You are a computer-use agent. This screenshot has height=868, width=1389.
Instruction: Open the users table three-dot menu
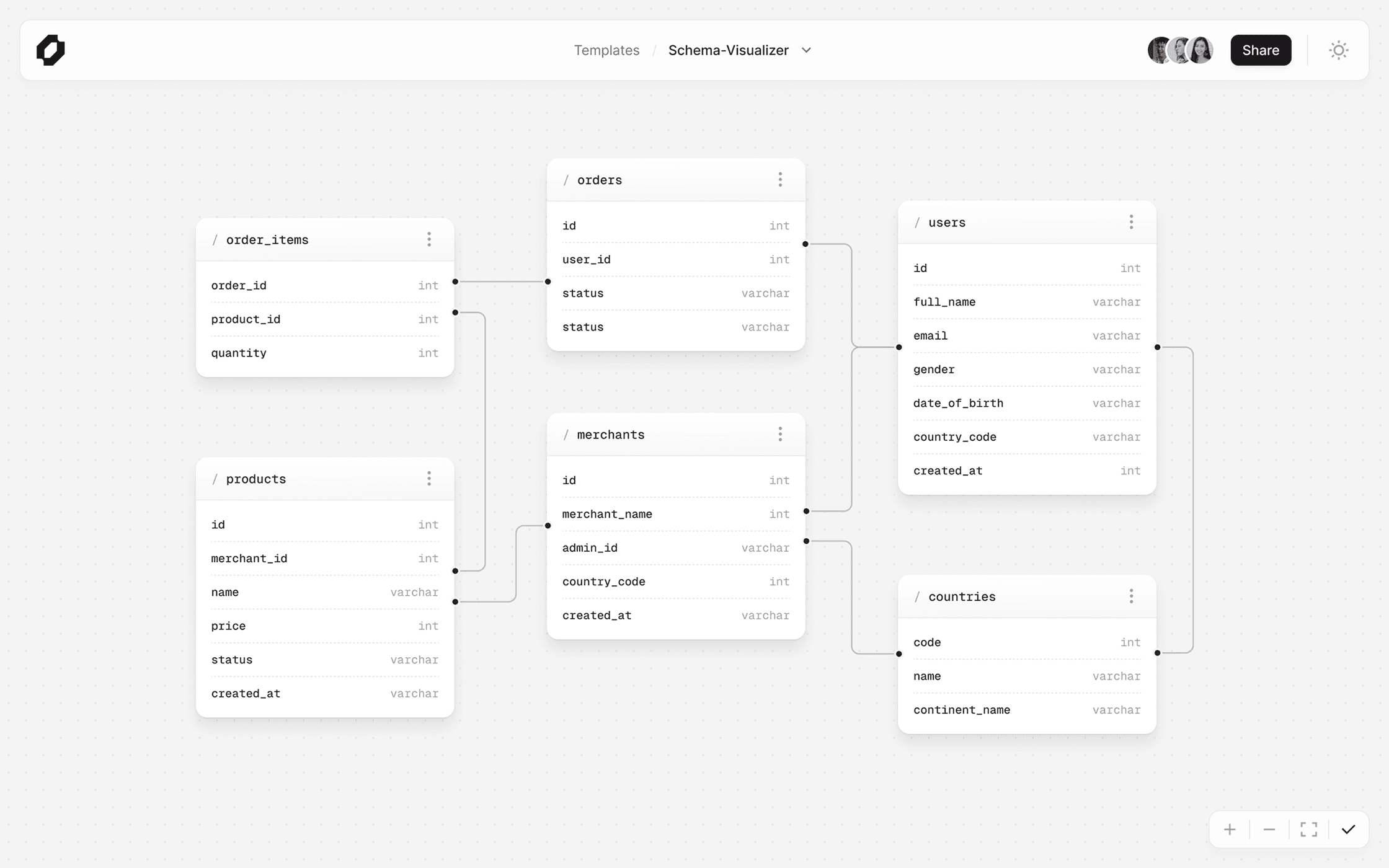click(1131, 223)
